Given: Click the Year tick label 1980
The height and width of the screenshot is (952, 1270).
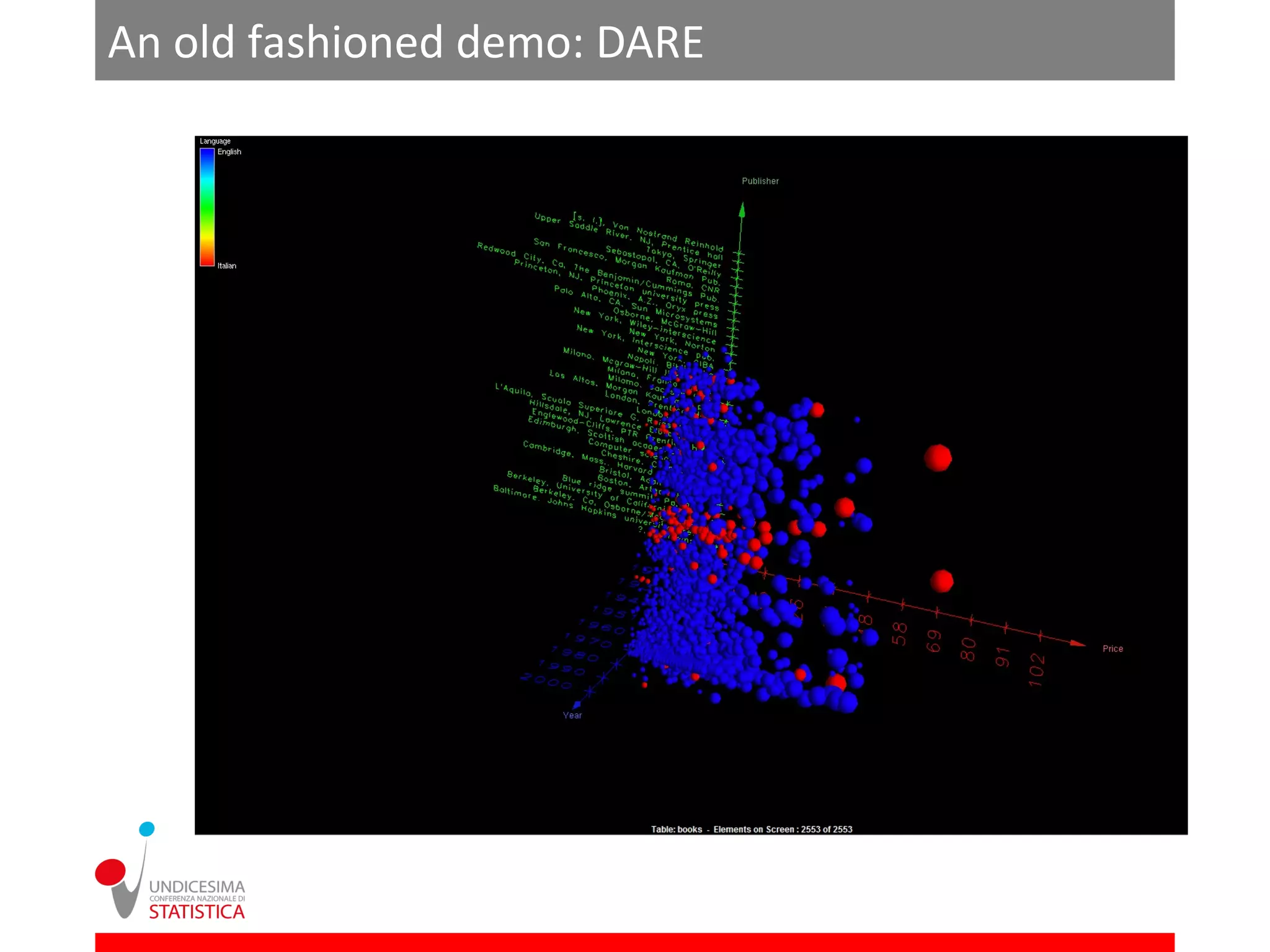Looking at the screenshot, I should (x=574, y=653).
